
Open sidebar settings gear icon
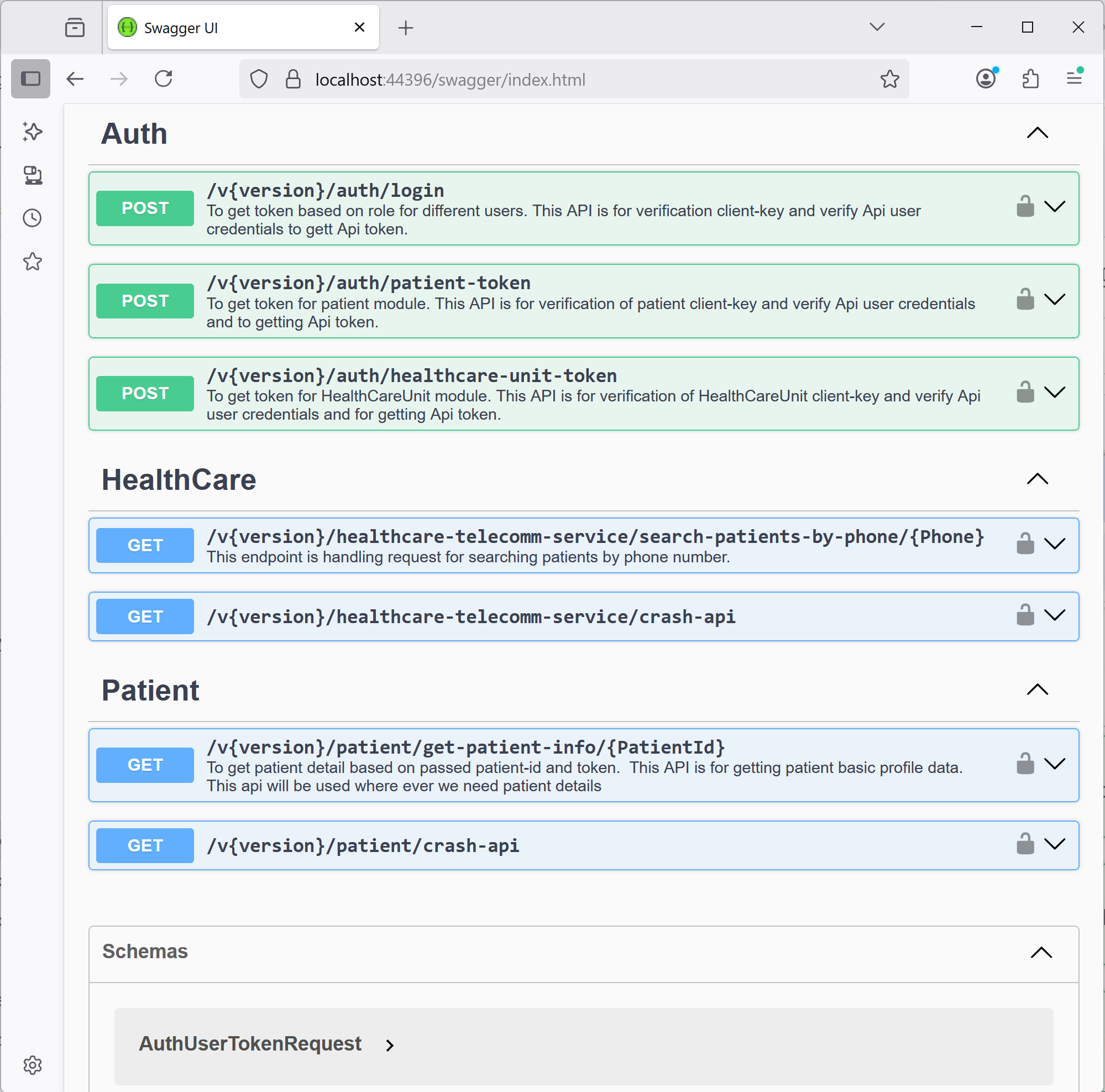click(x=33, y=1064)
